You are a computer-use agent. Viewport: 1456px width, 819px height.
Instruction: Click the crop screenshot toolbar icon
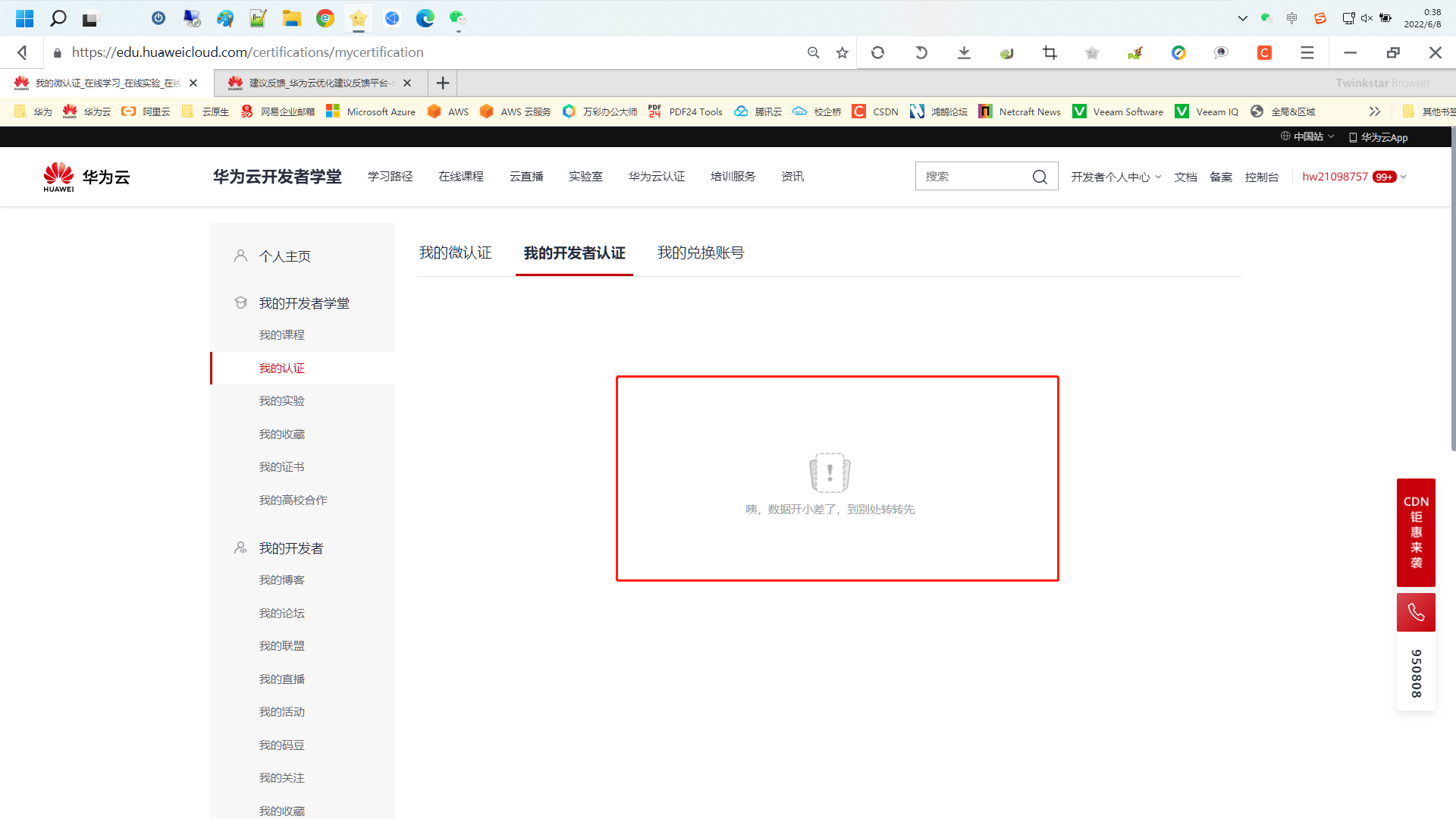coord(1050,52)
